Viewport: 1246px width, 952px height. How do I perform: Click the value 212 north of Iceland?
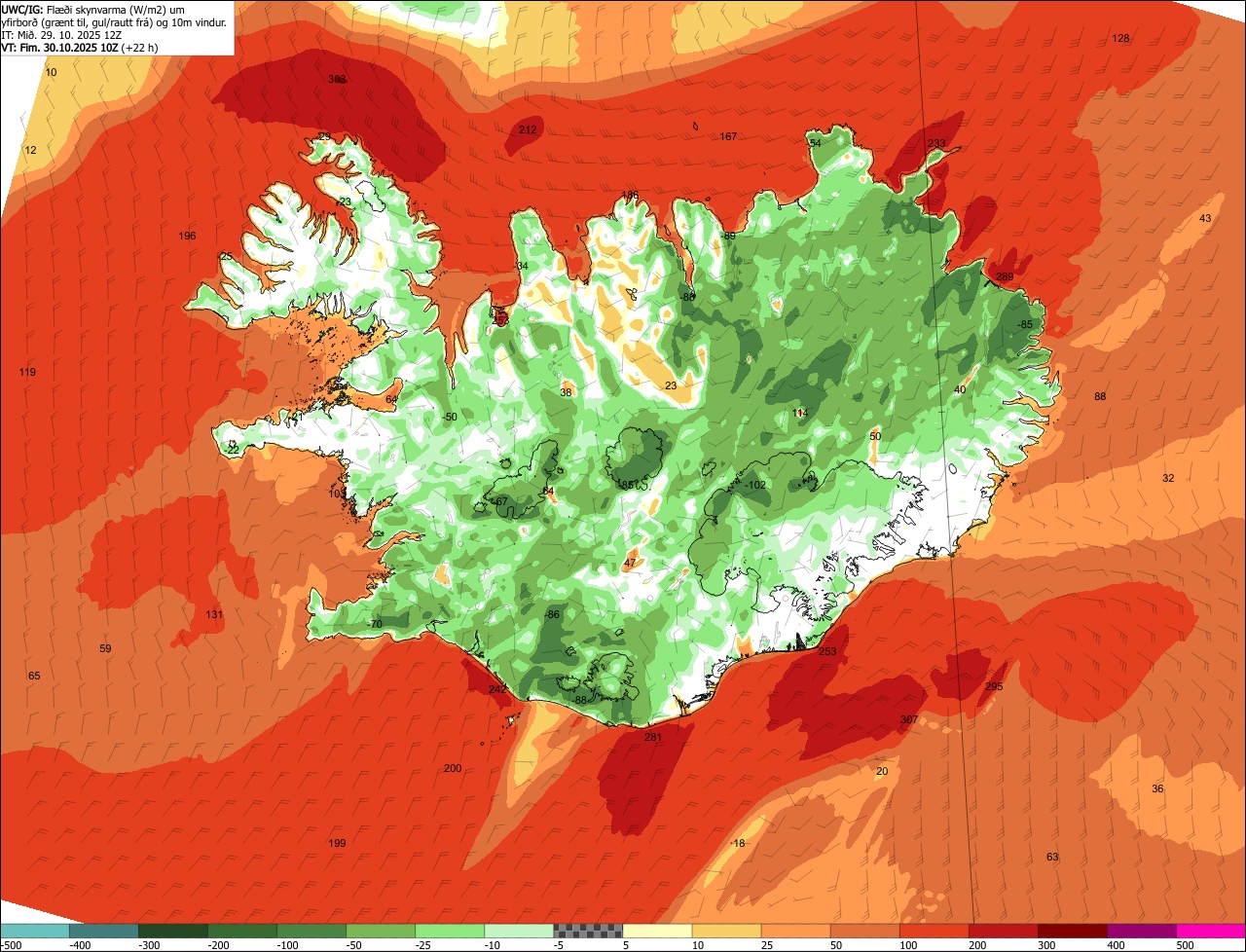click(528, 129)
